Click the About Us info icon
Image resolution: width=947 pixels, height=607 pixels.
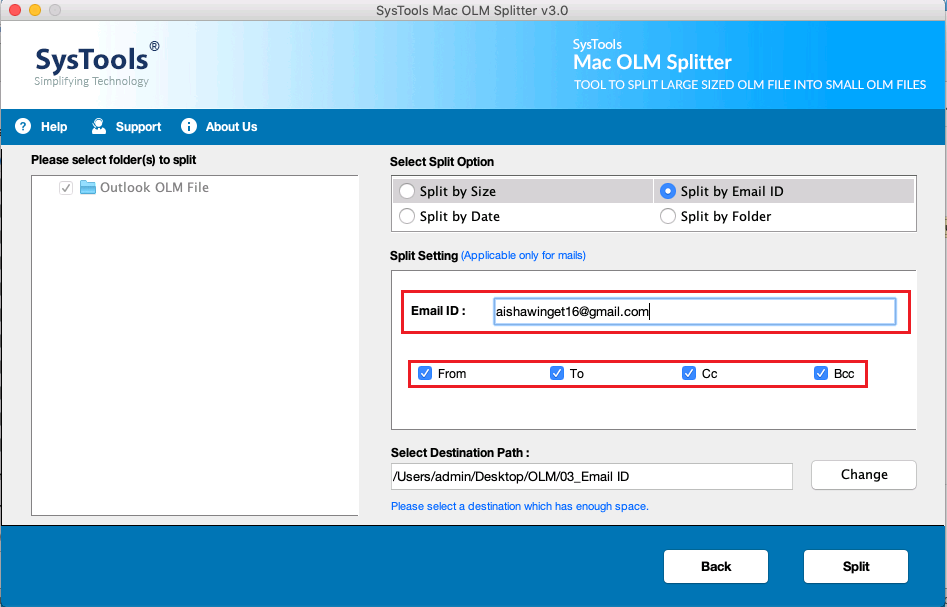point(189,126)
